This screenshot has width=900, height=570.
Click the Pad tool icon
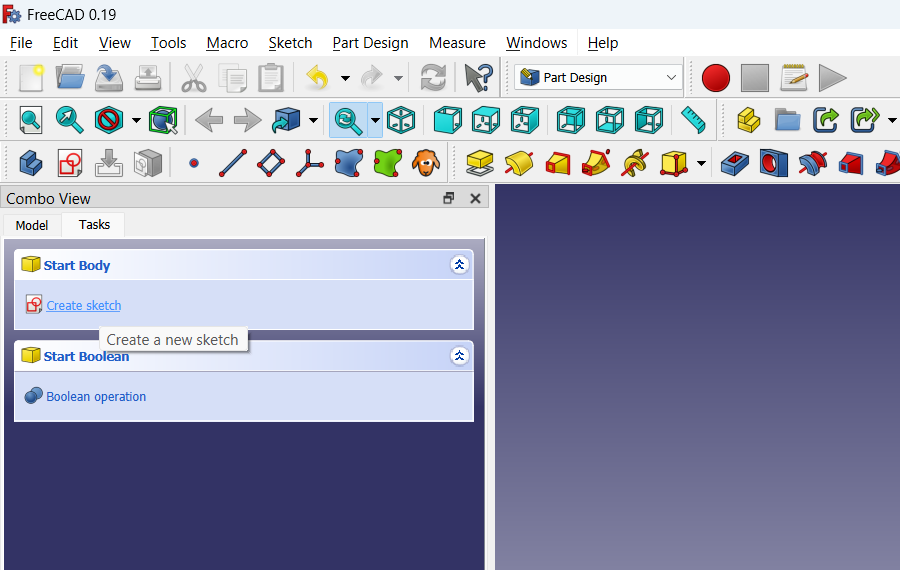[x=480, y=163]
